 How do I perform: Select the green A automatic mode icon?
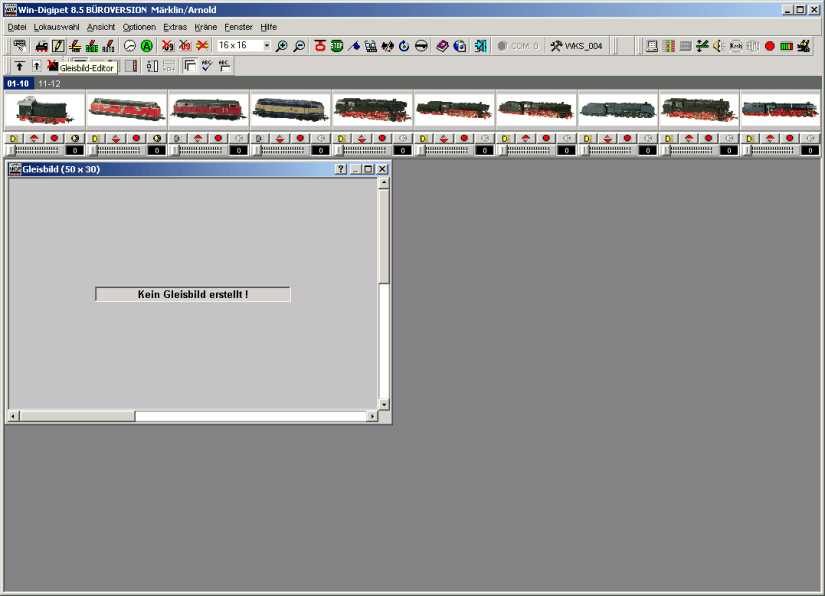tap(145, 45)
